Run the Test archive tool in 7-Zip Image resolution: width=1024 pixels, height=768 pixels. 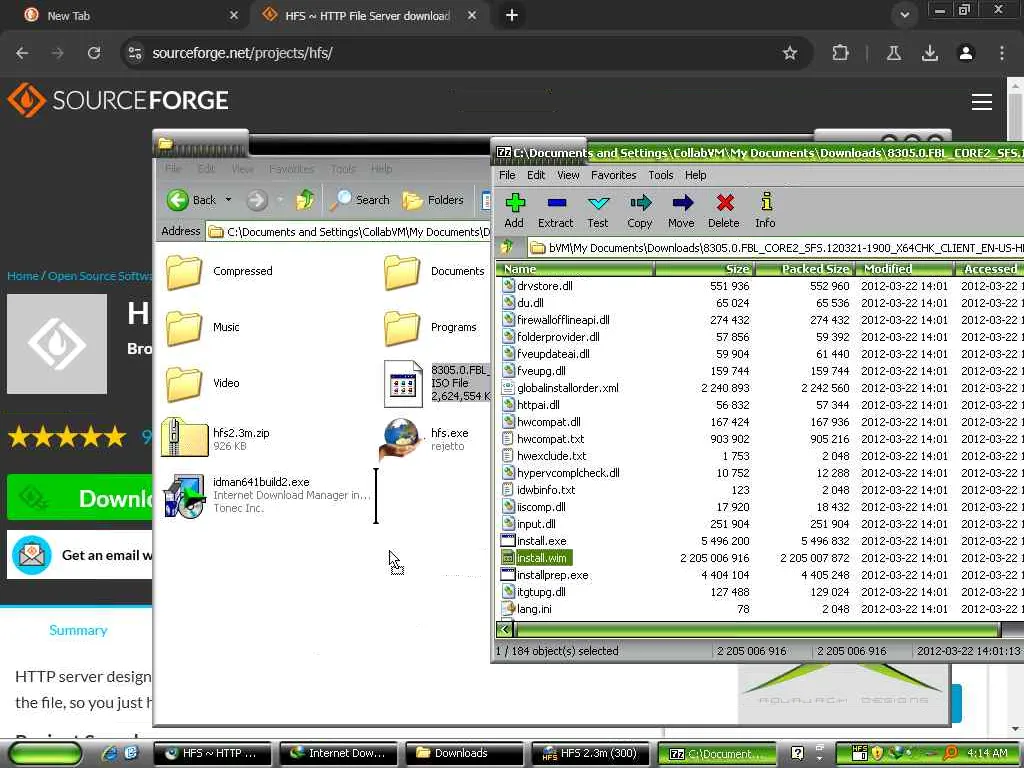(598, 210)
